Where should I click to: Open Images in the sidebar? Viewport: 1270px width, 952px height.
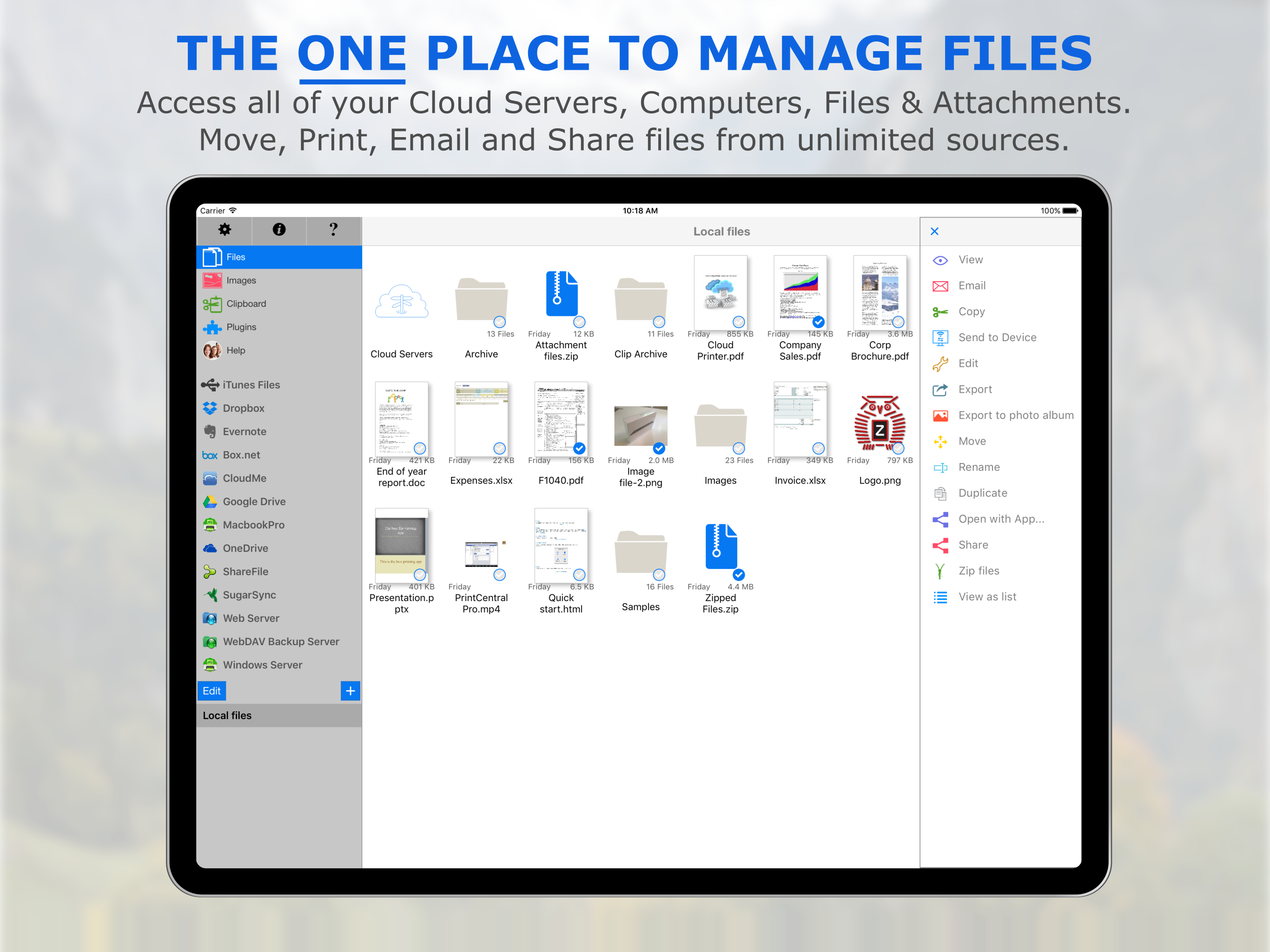coord(279,281)
